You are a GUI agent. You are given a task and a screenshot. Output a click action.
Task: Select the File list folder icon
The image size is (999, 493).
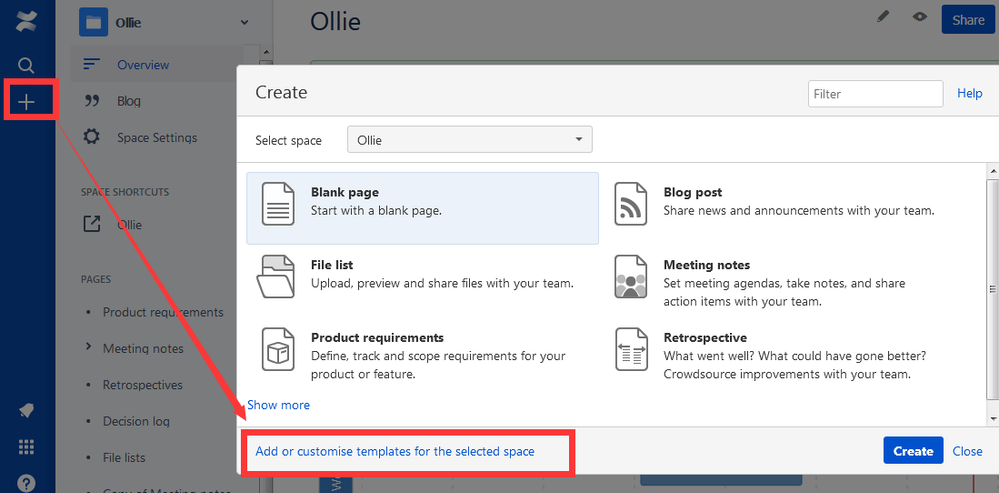[x=276, y=276]
